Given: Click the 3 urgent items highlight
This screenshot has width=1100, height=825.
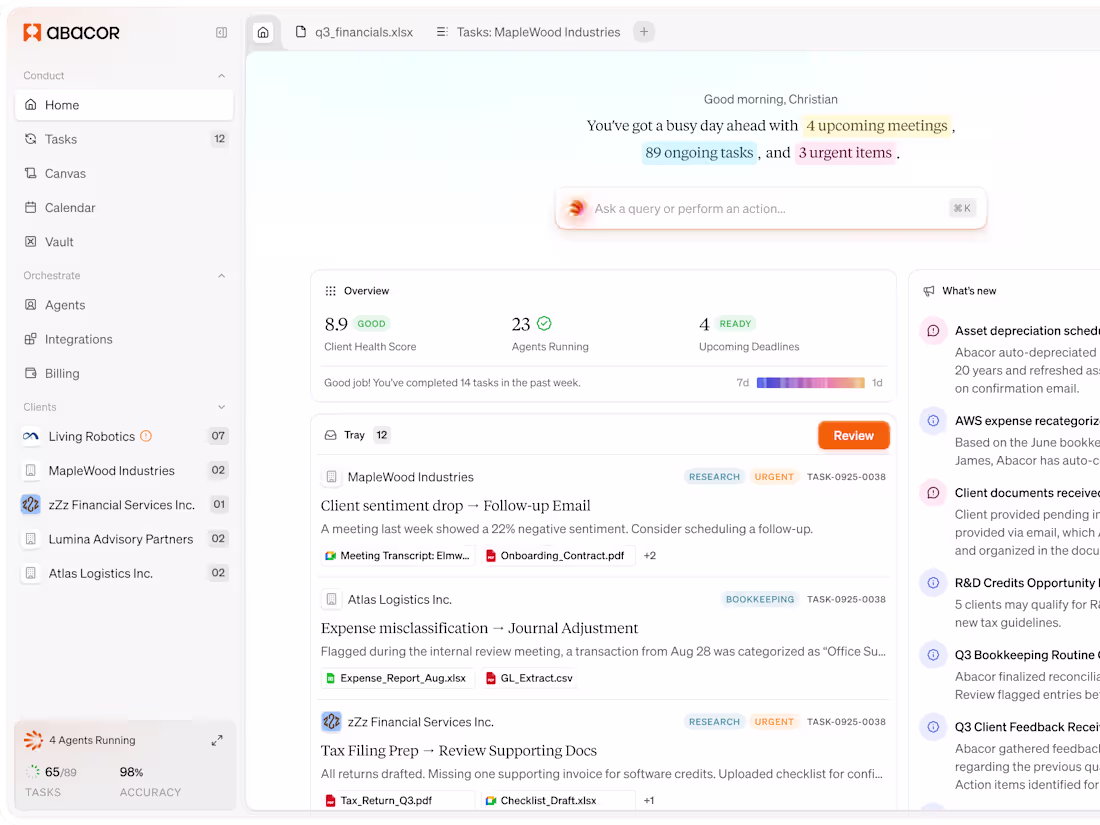Looking at the screenshot, I should [x=845, y=153].
